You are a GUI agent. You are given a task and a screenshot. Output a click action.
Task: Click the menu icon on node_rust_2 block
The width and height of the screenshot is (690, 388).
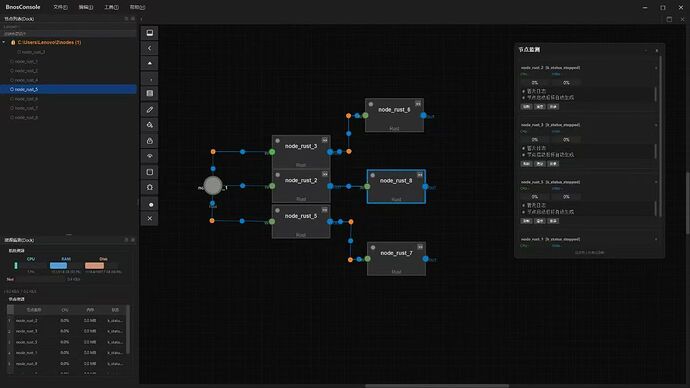point(325,174)
